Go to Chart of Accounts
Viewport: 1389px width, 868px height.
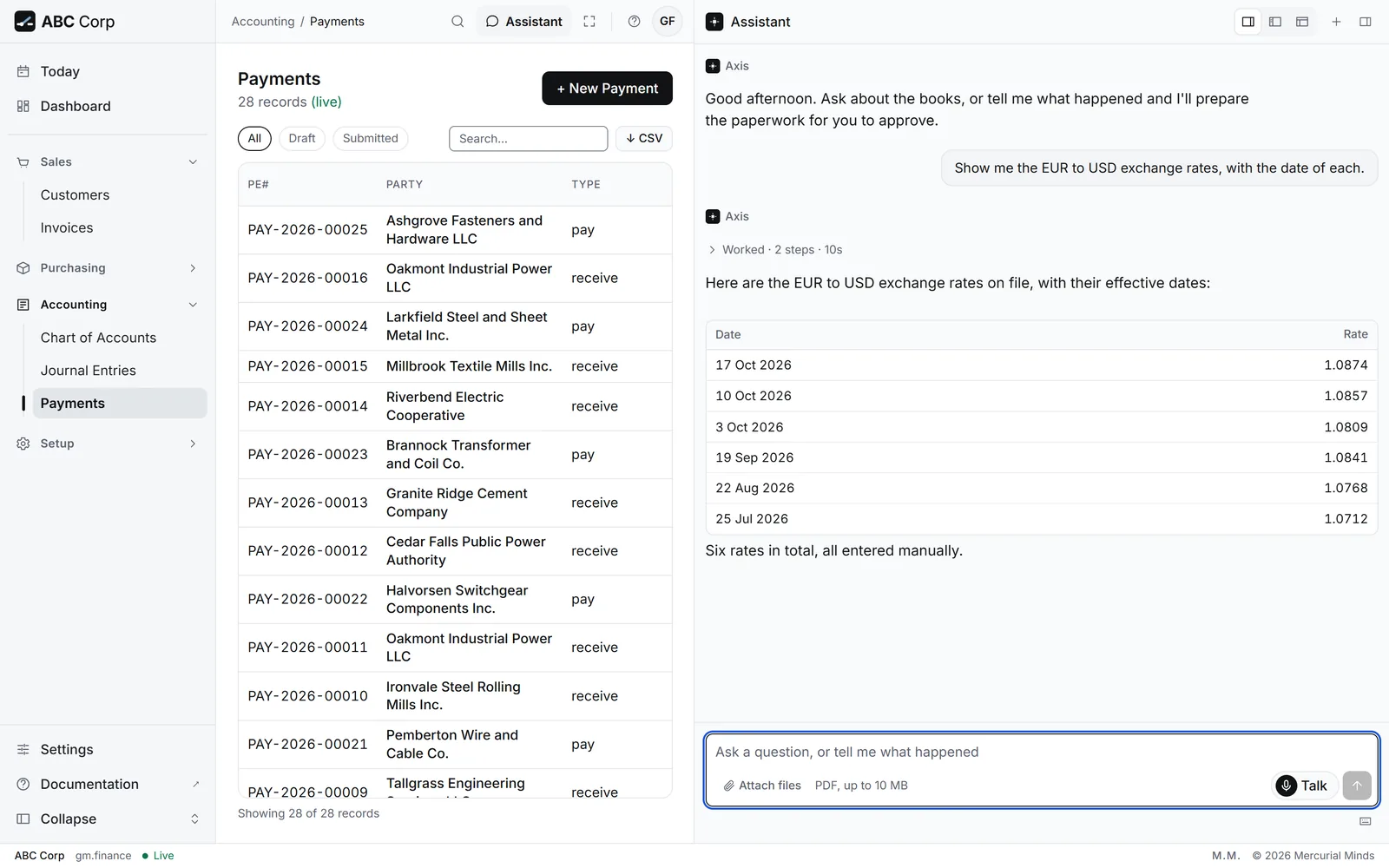[x=99, y=338]
